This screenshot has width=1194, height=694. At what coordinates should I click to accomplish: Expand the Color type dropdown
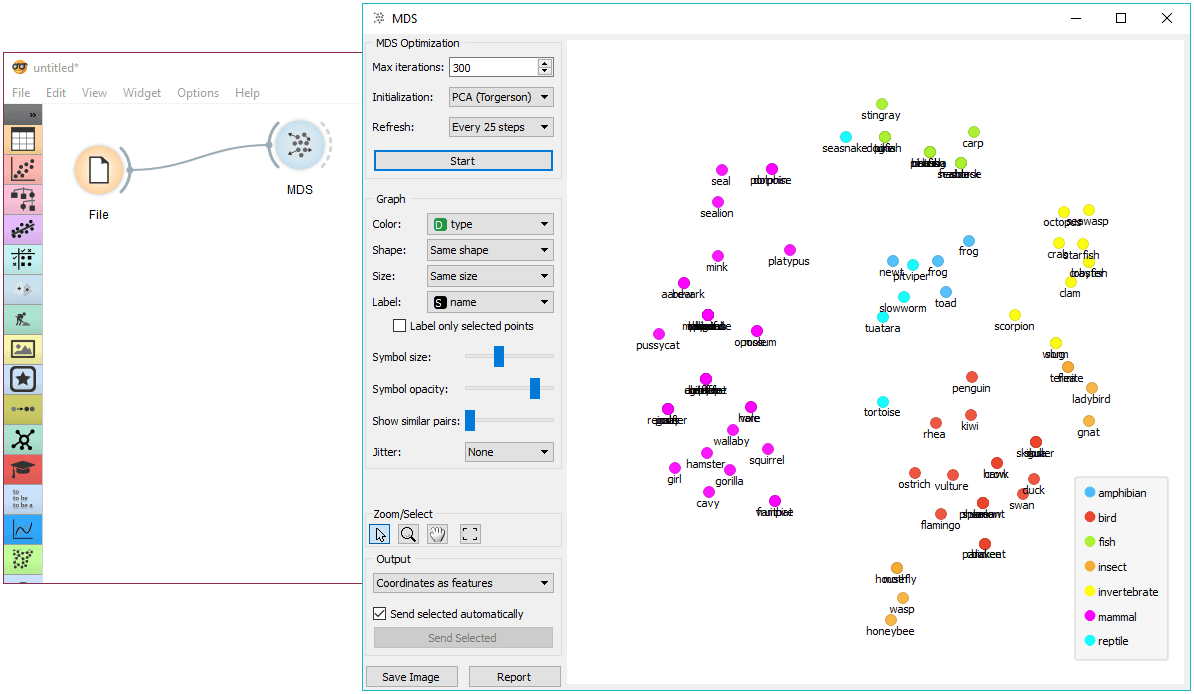(490, 224)
